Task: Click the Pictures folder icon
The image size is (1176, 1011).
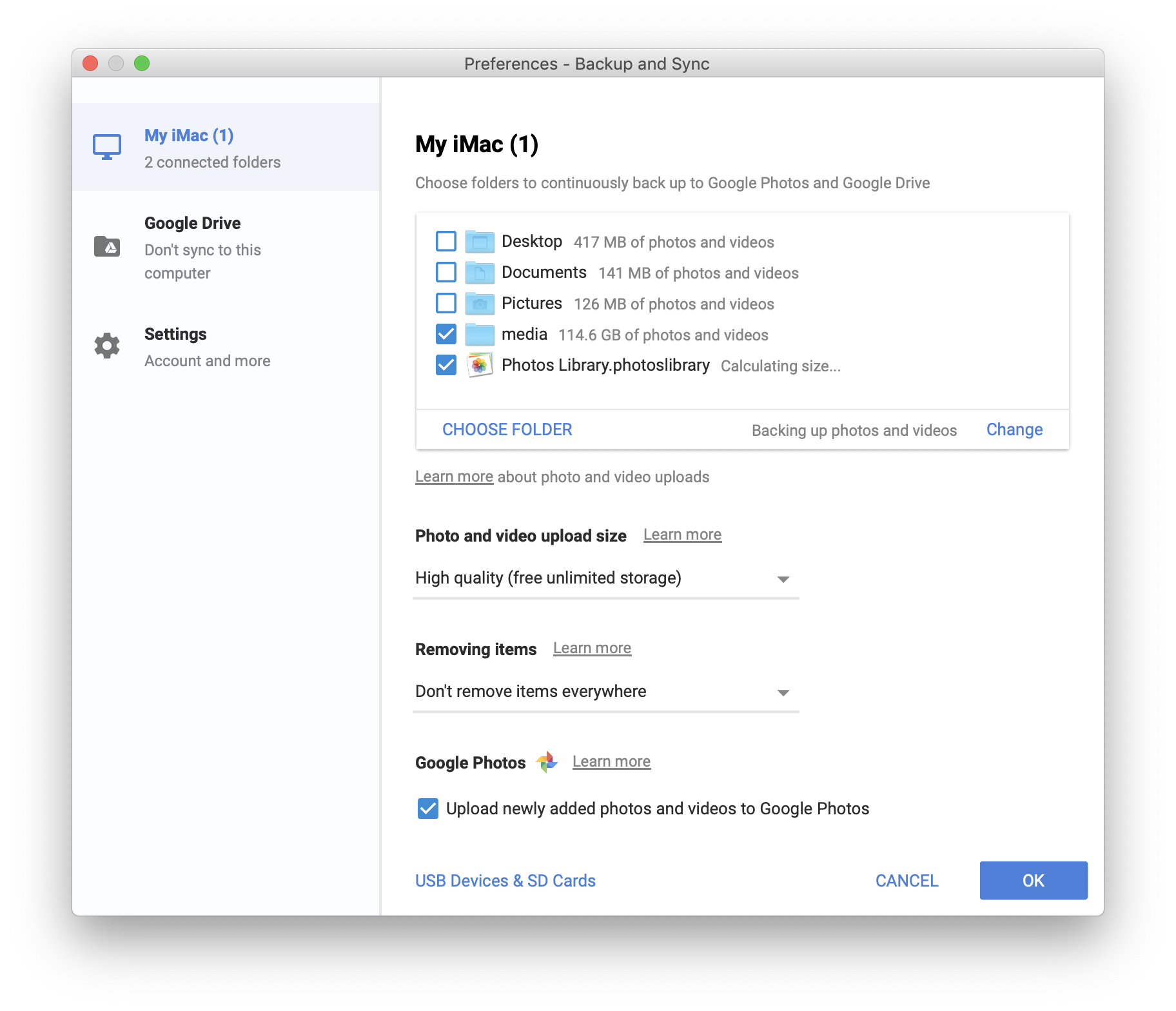Action: pyautogui.click(x=480, y=304)
